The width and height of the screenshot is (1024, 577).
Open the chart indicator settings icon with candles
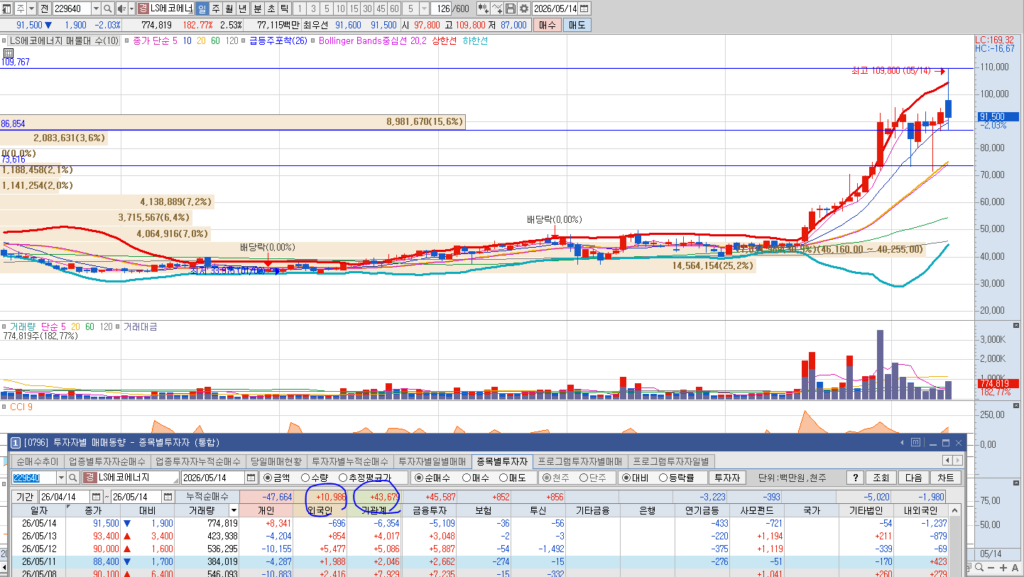click(x=483, y=8)
